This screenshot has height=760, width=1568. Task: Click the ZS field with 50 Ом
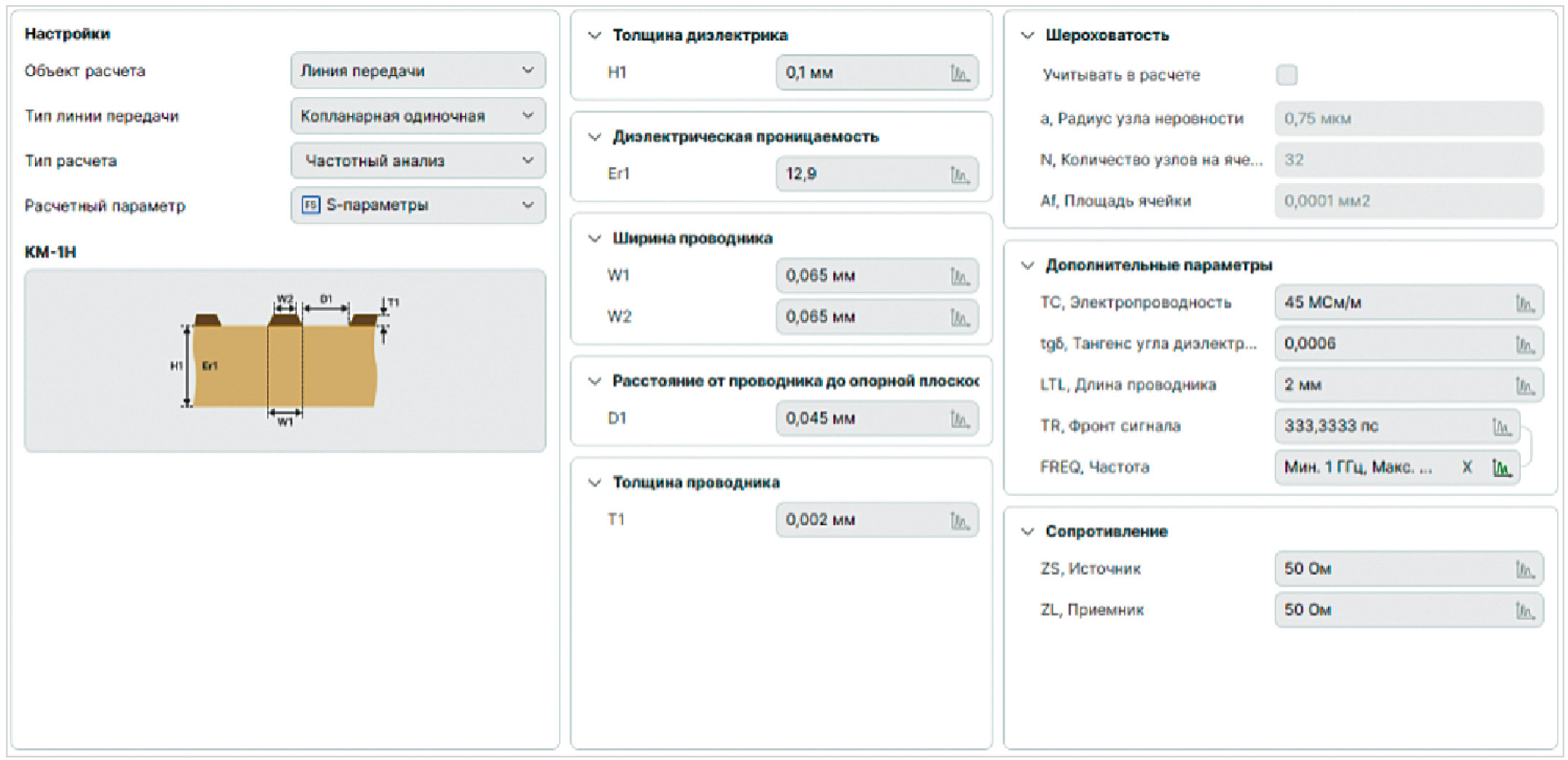point(1408,569)
